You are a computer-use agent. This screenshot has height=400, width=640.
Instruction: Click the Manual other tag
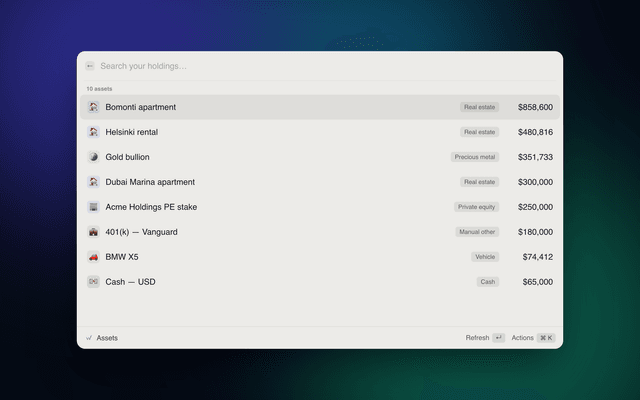click(477, 232)
